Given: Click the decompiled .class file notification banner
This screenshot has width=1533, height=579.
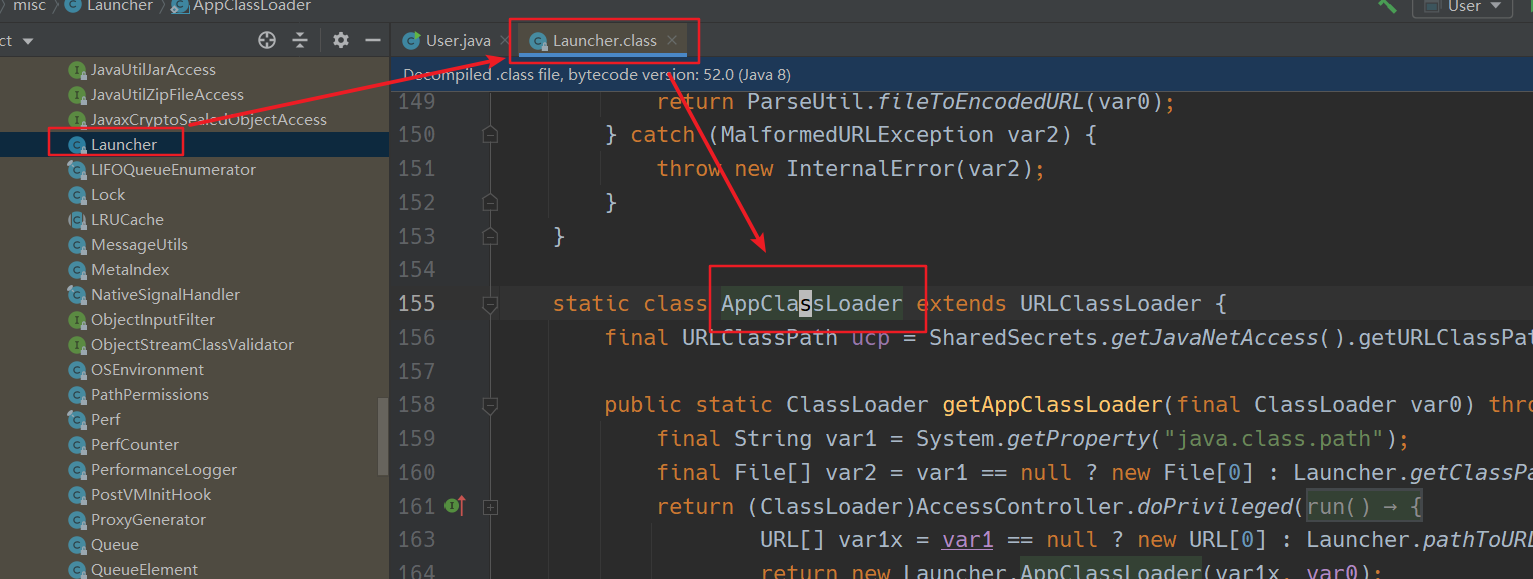Looking at the screenshot, I should 960,74.
